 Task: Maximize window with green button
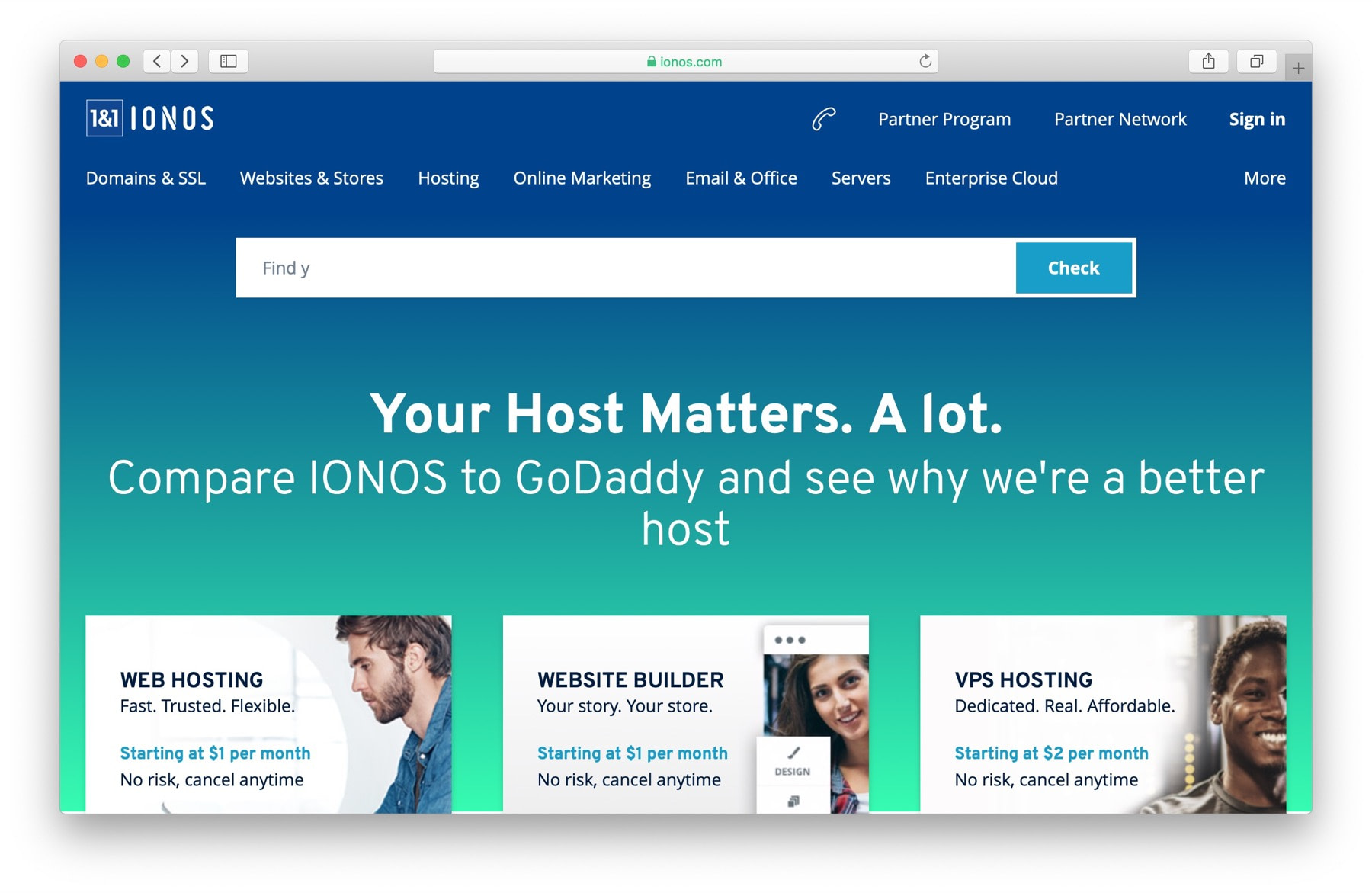pyautogui.click(x=123, y=61)
